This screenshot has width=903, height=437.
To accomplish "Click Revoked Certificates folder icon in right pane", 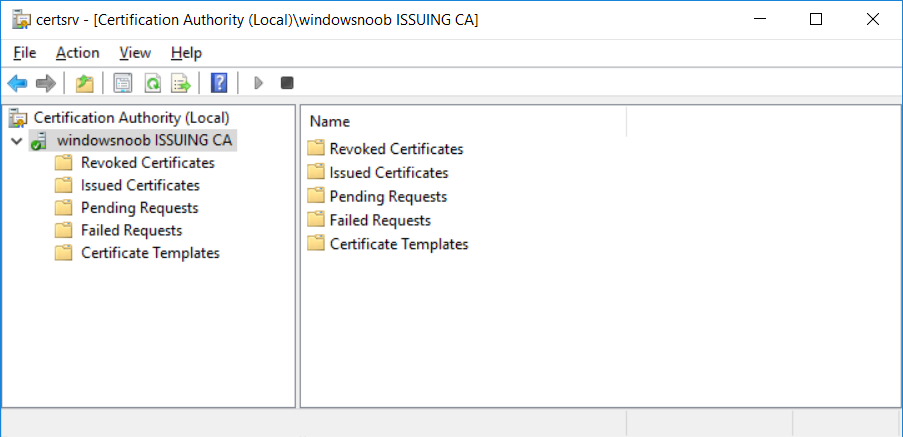I will [x=316, y=149].
